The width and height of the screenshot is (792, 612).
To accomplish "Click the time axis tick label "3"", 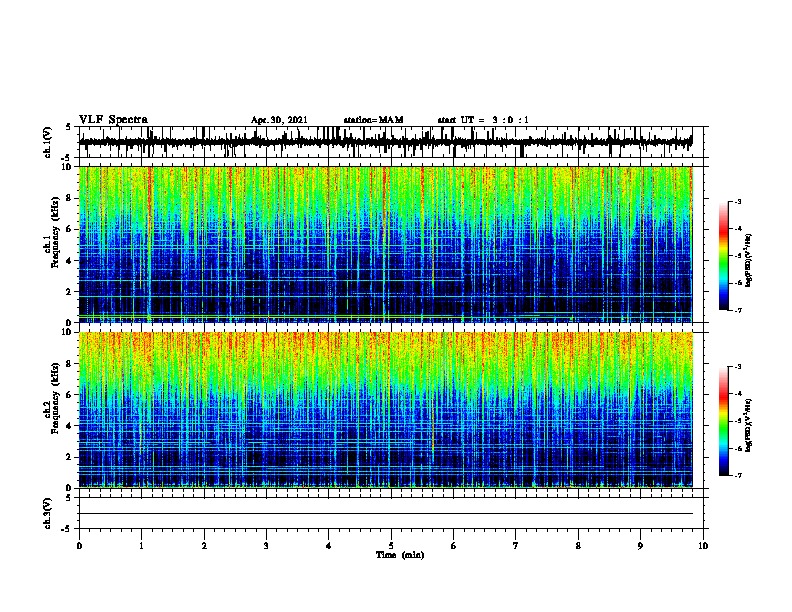I will pos(266,546).
